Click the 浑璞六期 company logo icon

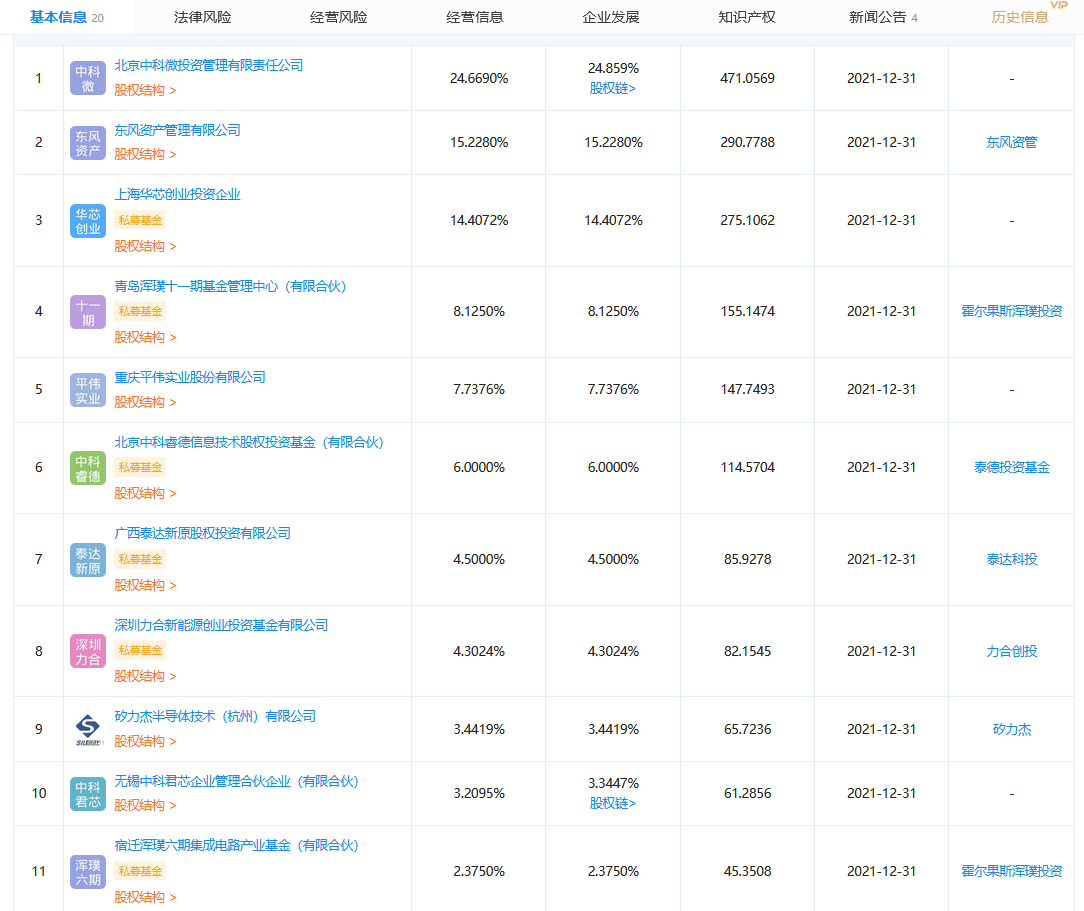(x=88, y=872)
